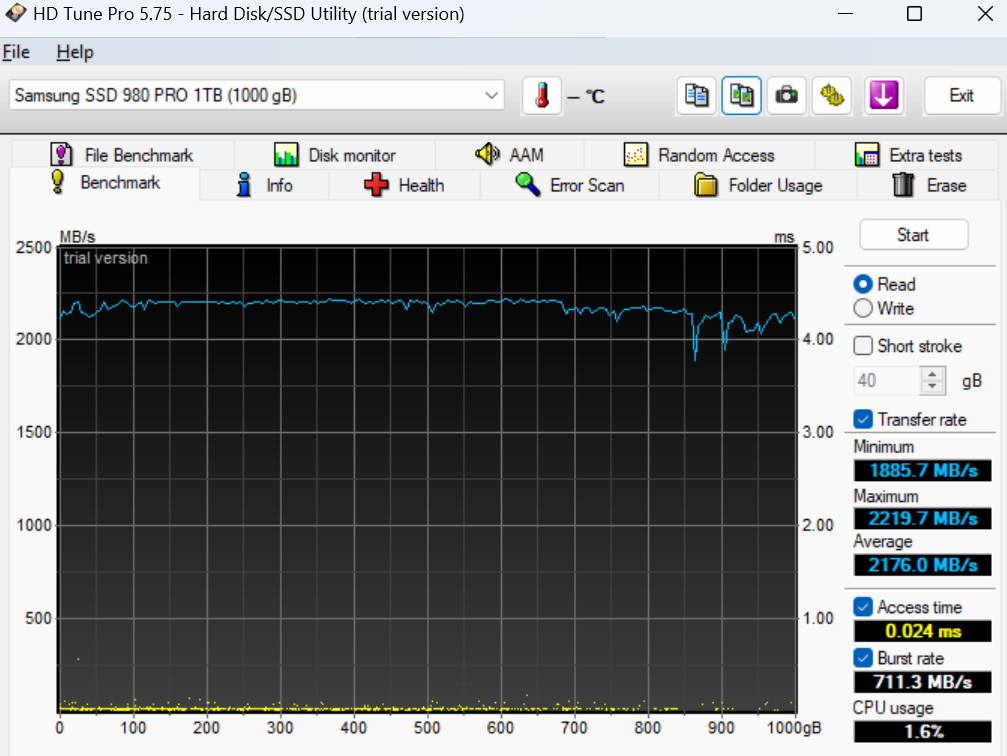Viewport: 1007px width, 756px height.
Task: Enable the Short stroke checkbox
Action: (863, 346)
